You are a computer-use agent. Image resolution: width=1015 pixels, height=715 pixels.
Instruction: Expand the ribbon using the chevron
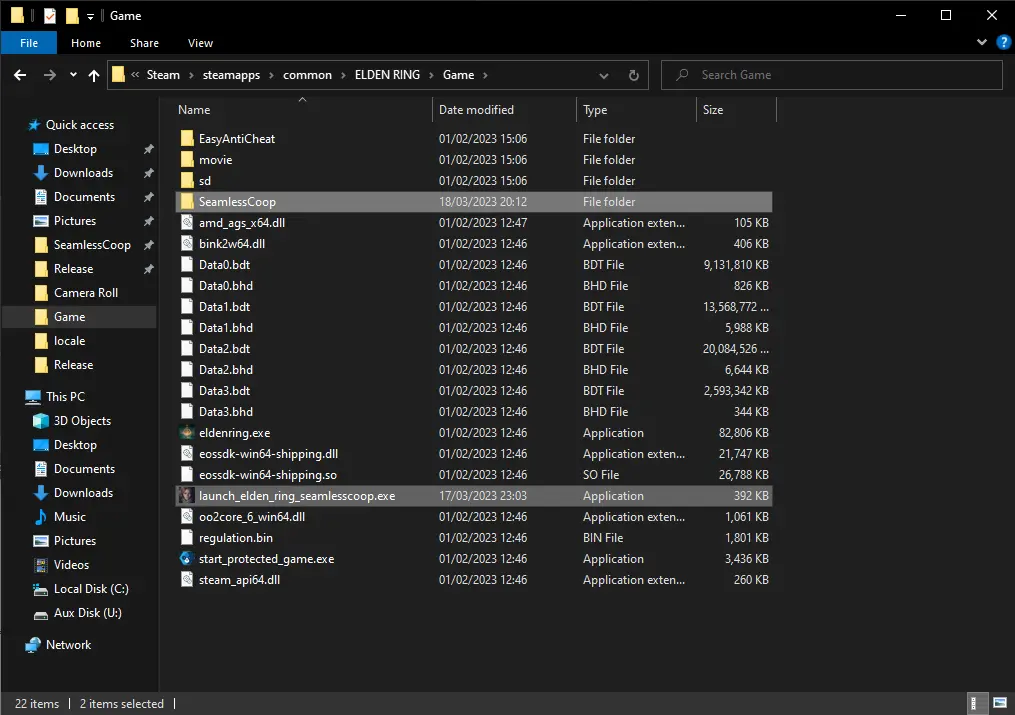point(981,43)
